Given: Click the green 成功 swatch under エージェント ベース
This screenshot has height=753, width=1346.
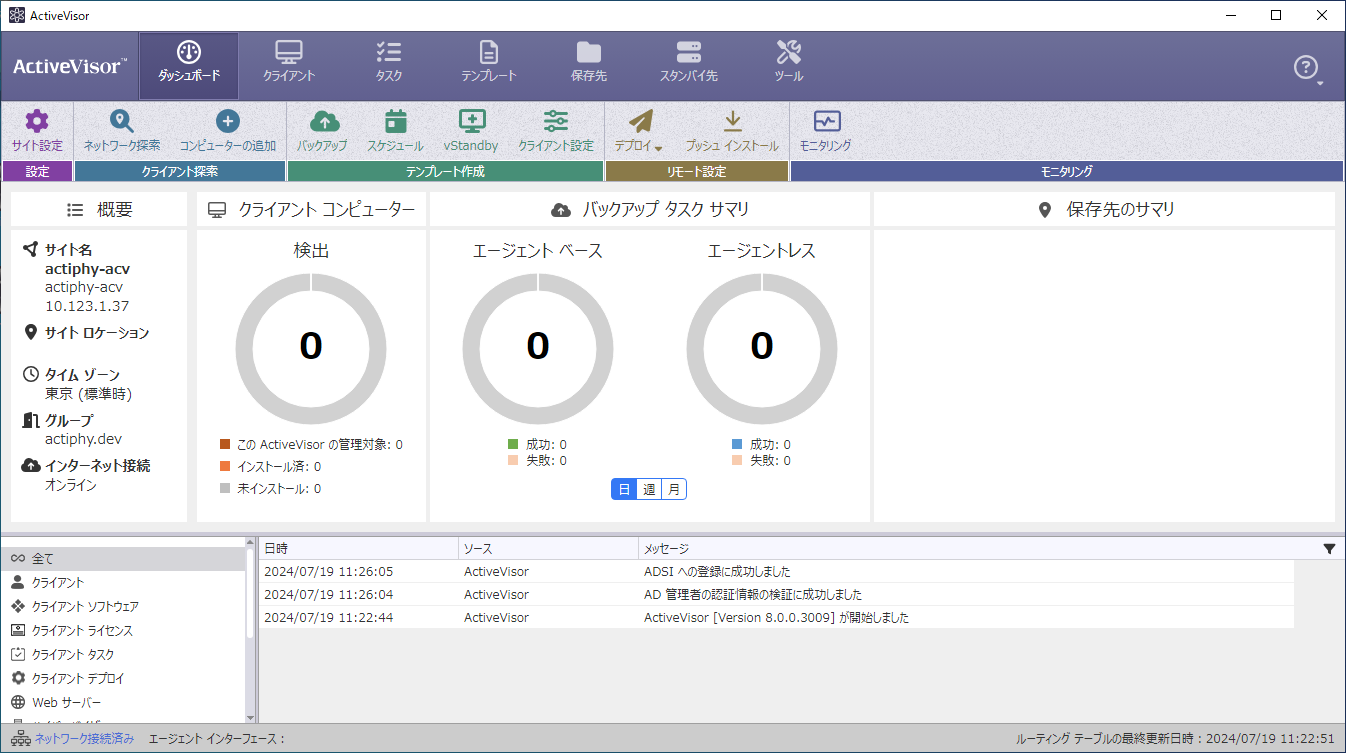Looking at the screenshot, I should coord(513,444).
